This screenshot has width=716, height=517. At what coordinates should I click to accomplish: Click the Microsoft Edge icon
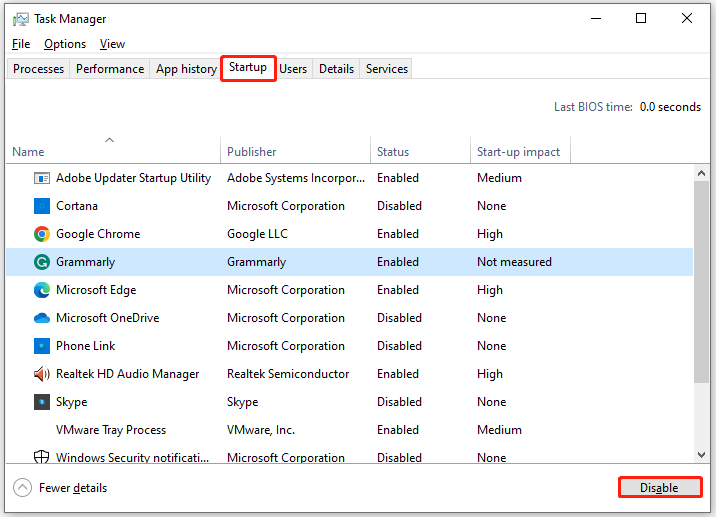pyautogui.click(x=42, y=290)
